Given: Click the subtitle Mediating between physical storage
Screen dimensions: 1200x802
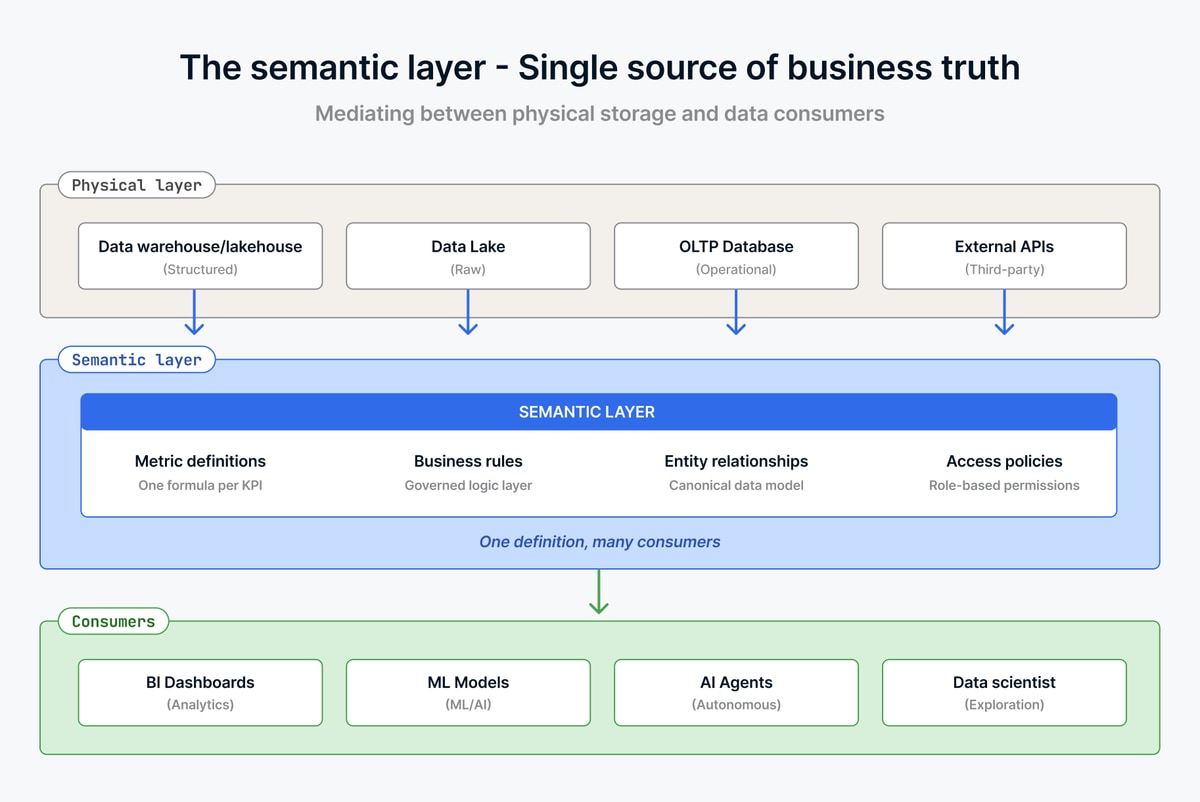Looking at the screenshot, I should 600,113.
